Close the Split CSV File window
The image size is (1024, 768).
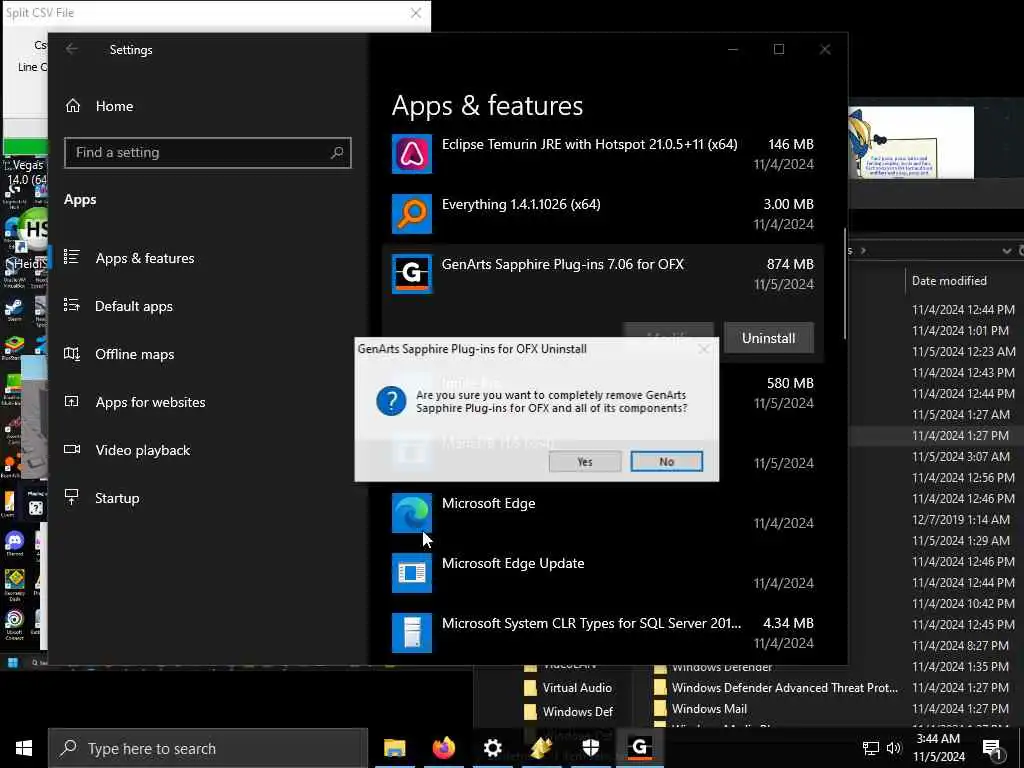415,12
